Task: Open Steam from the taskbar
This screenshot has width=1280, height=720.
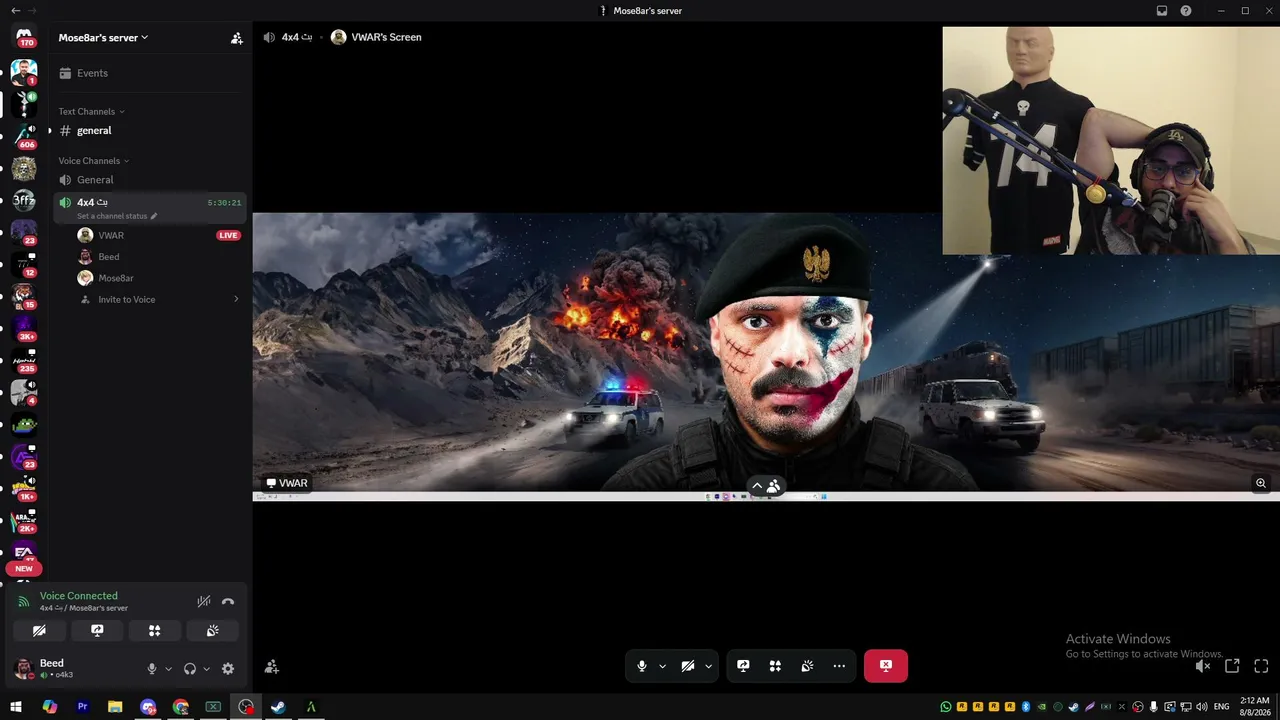Action: (278, 707)
